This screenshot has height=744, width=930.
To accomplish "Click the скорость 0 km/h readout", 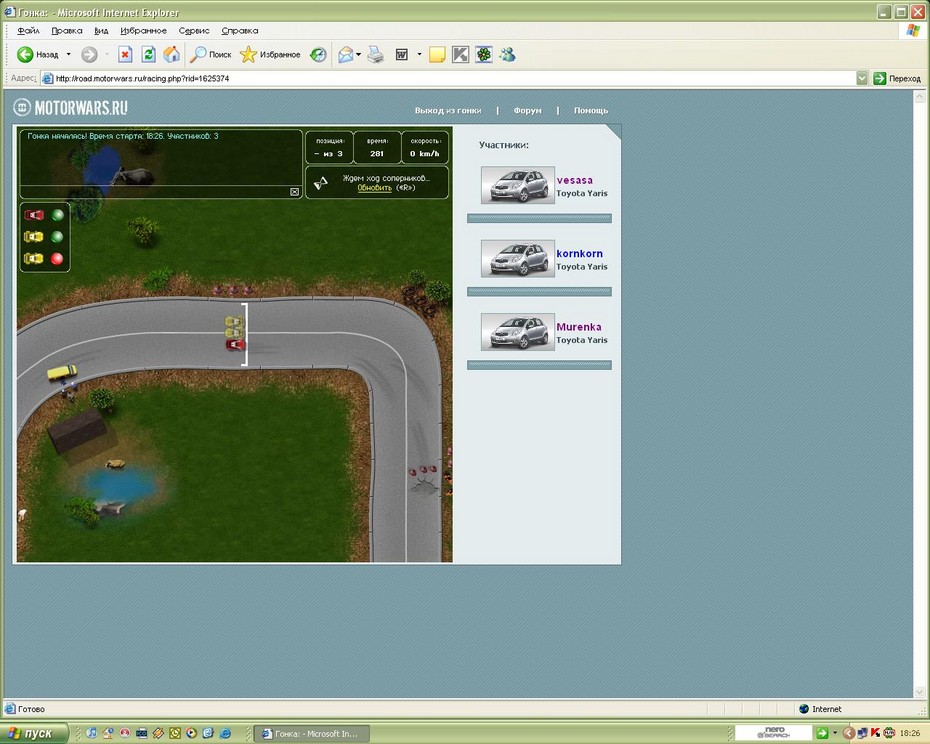I will coord(425,147).
